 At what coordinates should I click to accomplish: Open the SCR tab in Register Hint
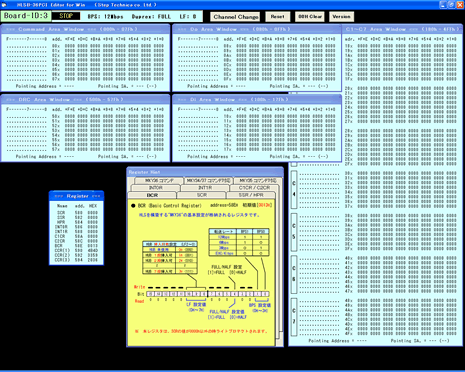point(202,195)
